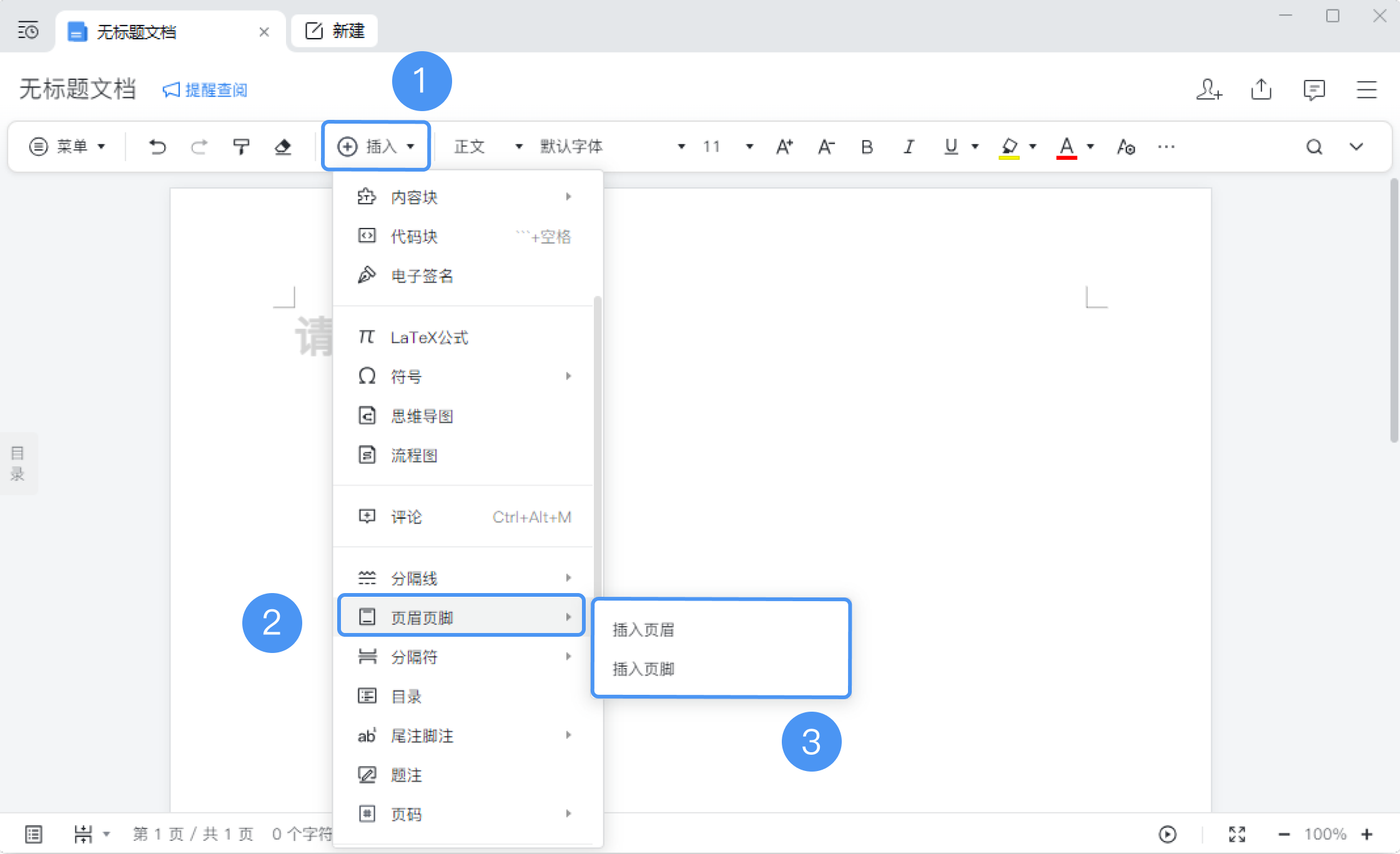The image size is (1400, 854).
Task: Open the 分隔符 submenu
Action: tap(465, 657)
